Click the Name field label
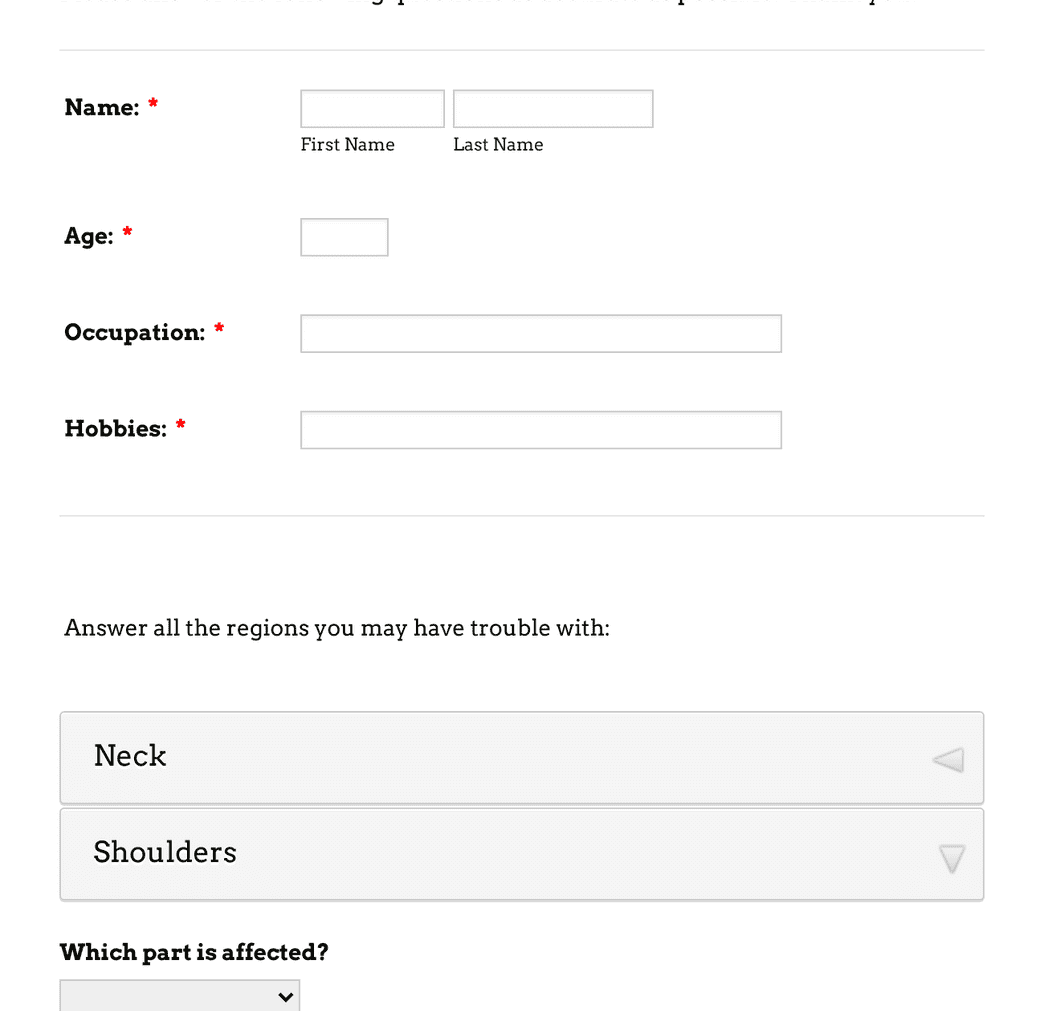 (102, 108)
